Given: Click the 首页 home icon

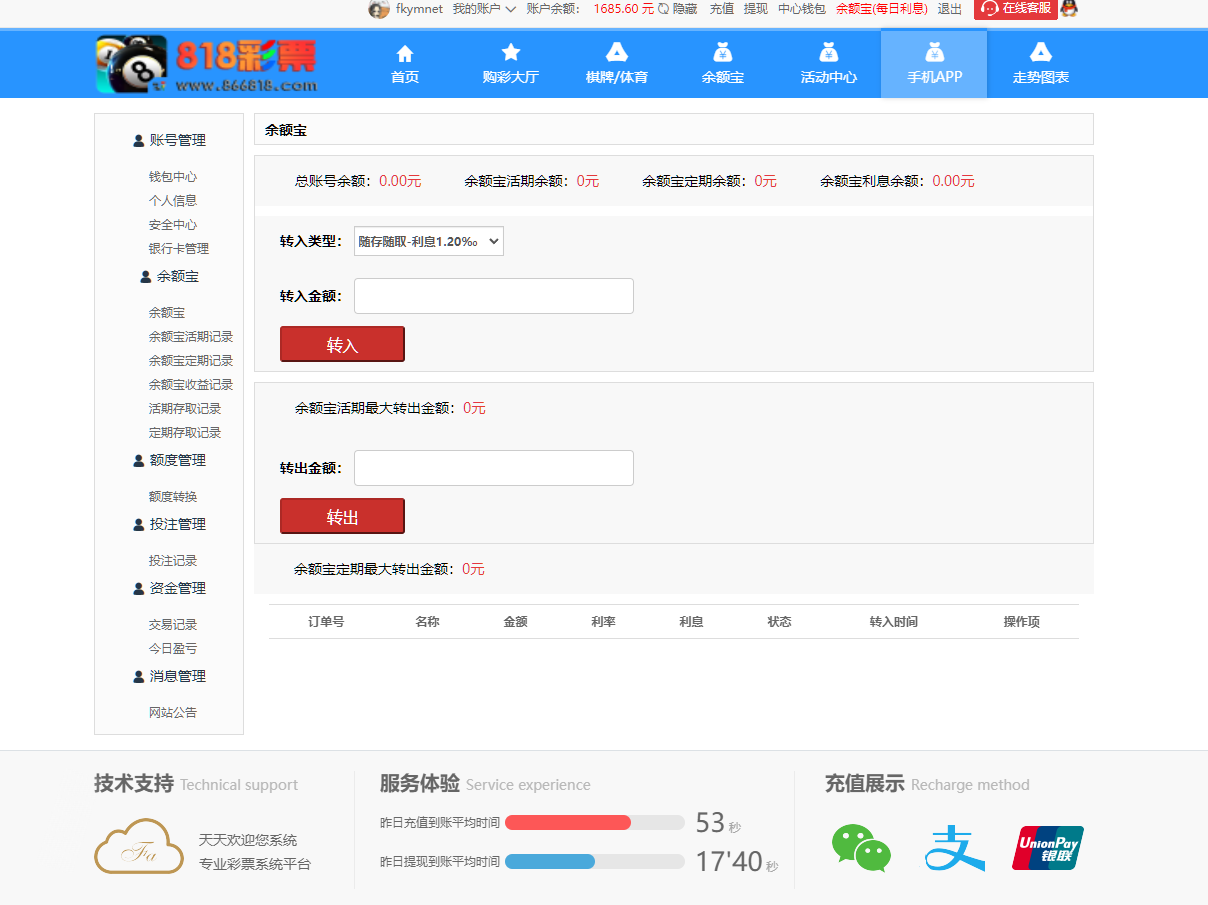Looking at the screenshot, I should pyautogui.click(x=404, y=52).
